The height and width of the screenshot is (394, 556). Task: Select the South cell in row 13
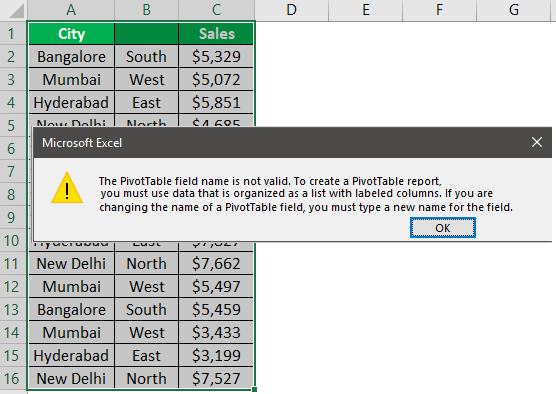tap(146, 310)
